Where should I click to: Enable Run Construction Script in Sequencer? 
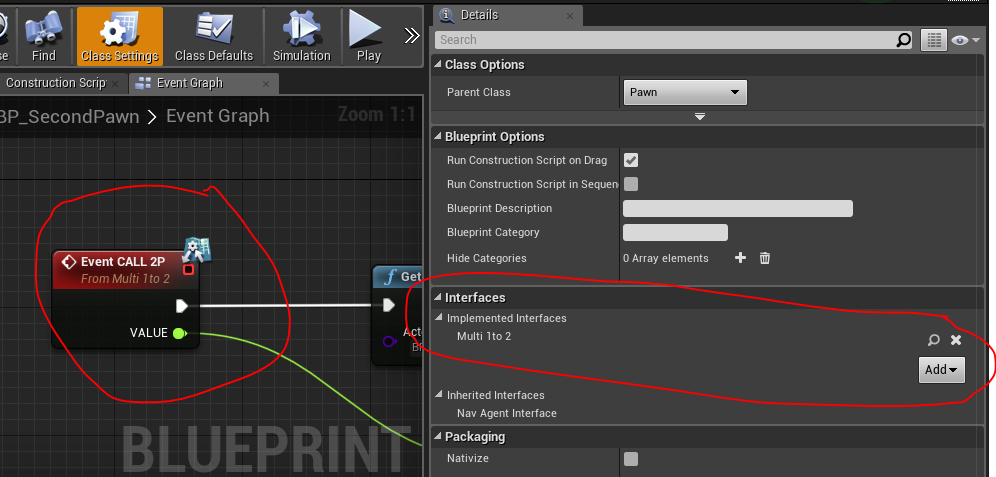pos(631,184)
